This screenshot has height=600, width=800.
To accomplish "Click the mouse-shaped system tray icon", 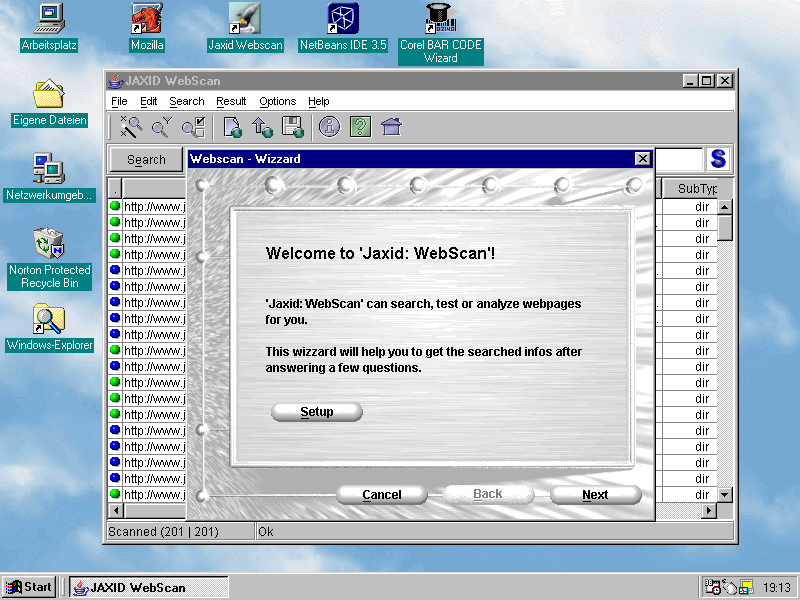I will pyautogui.click(x=730, y=588).
